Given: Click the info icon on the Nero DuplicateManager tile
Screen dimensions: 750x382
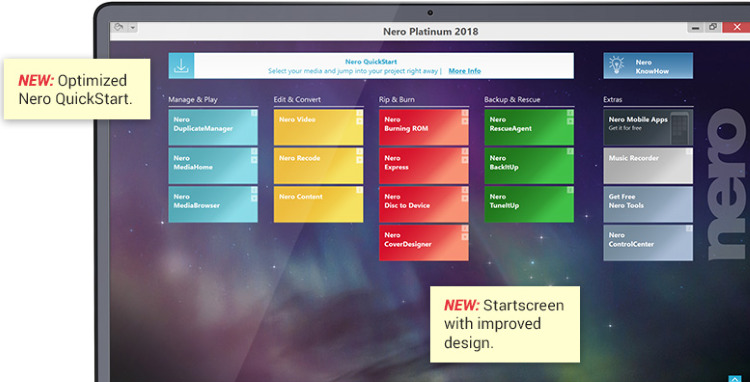Looking at the screenshot, I should 254,113.
